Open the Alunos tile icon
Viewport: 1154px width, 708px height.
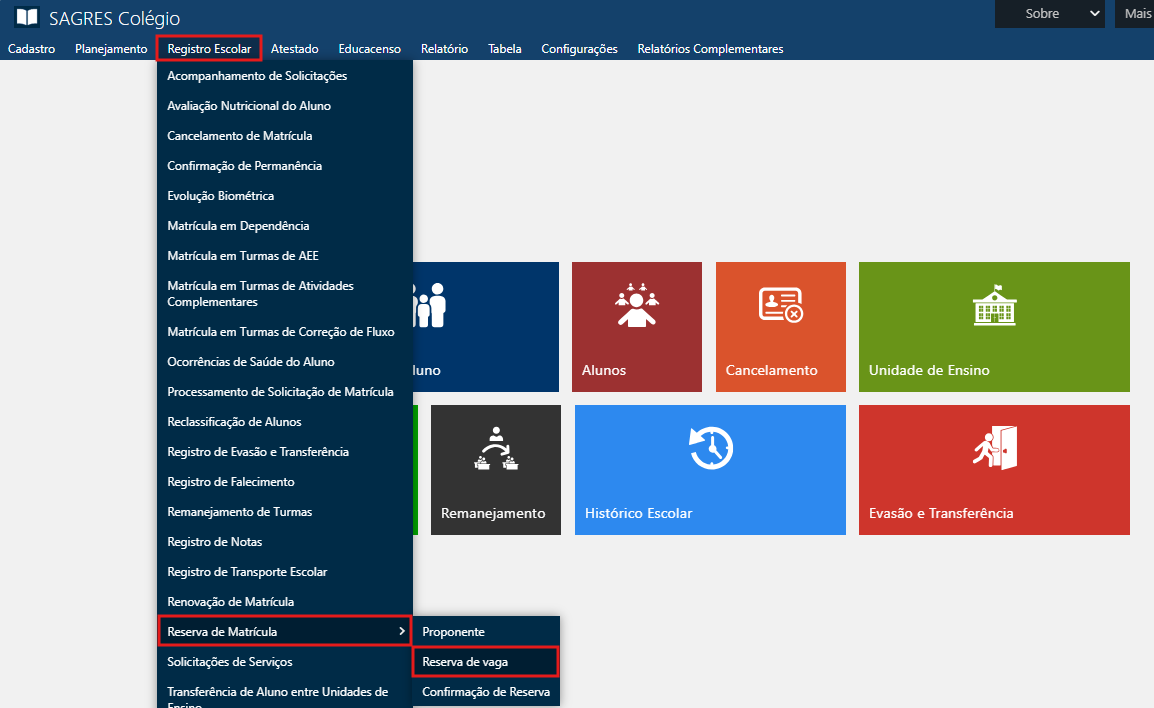point(637,305)
